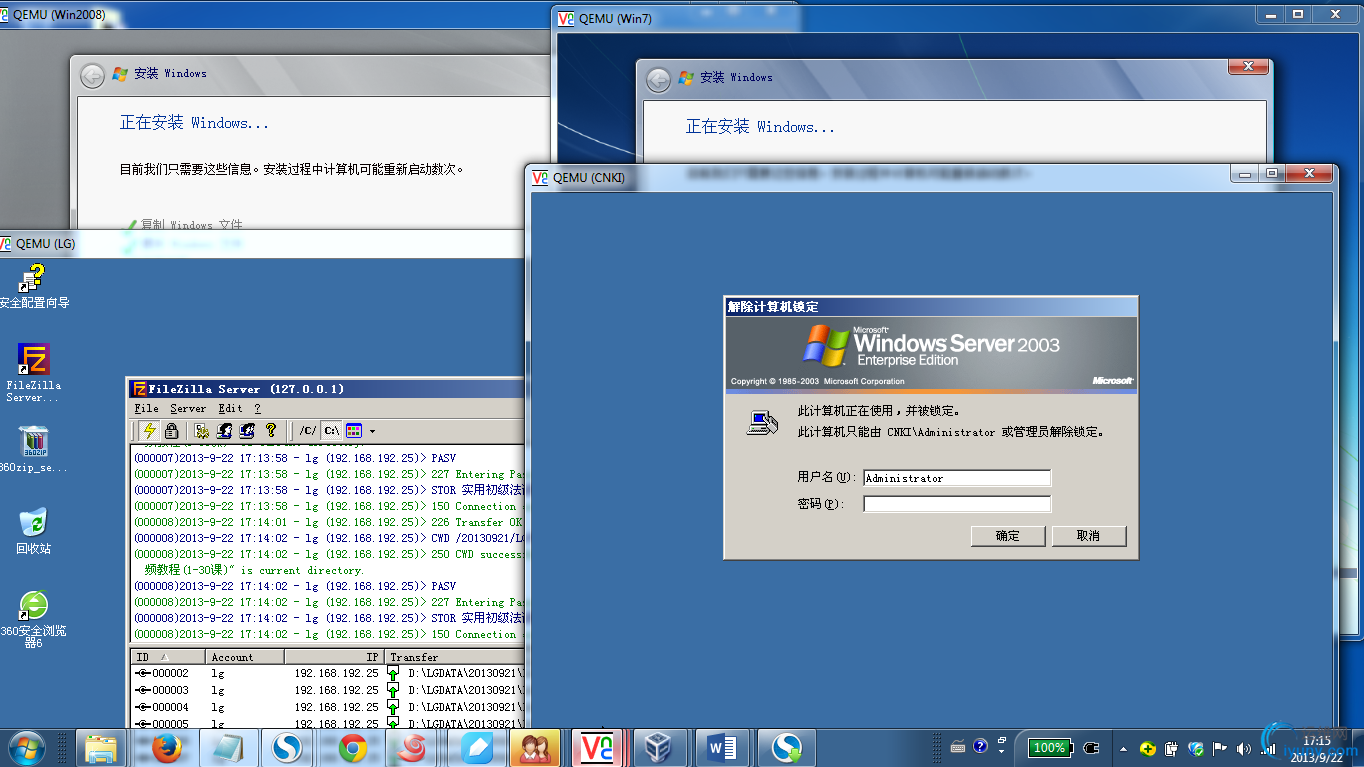Click the Transfer column header

pos(455,657)
